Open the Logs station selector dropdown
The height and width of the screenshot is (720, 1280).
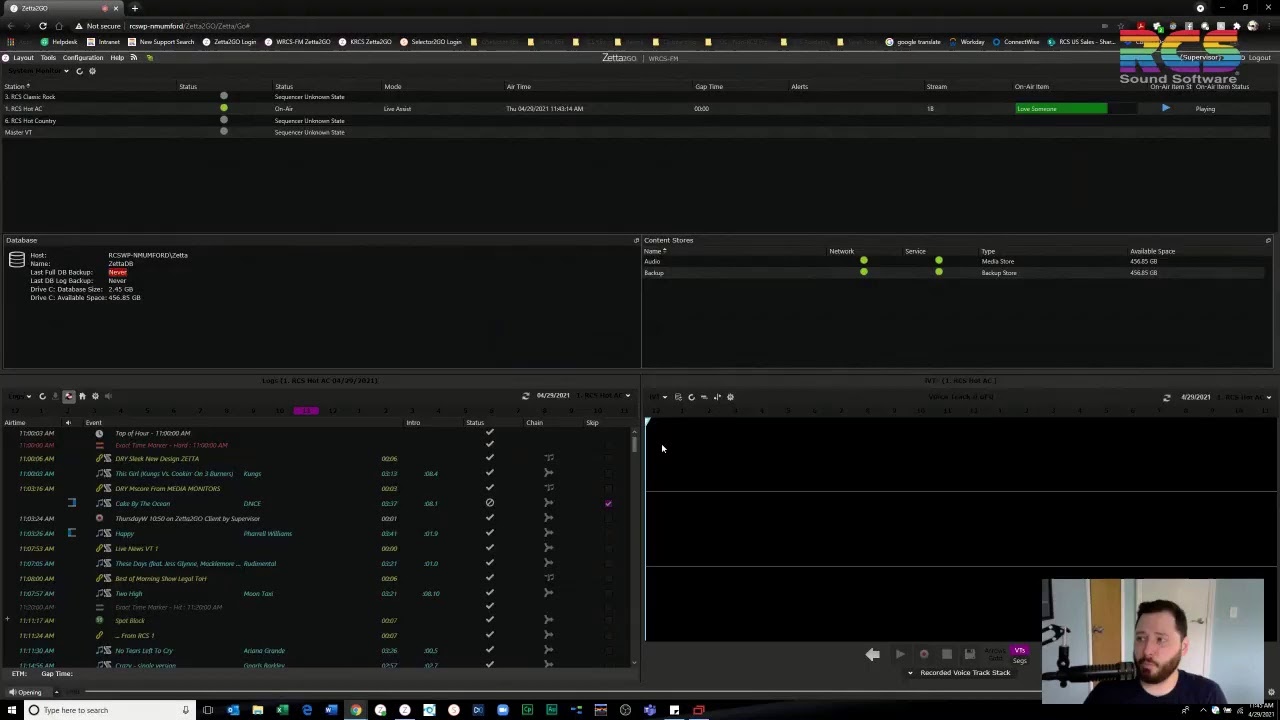[x=627, y=396]
